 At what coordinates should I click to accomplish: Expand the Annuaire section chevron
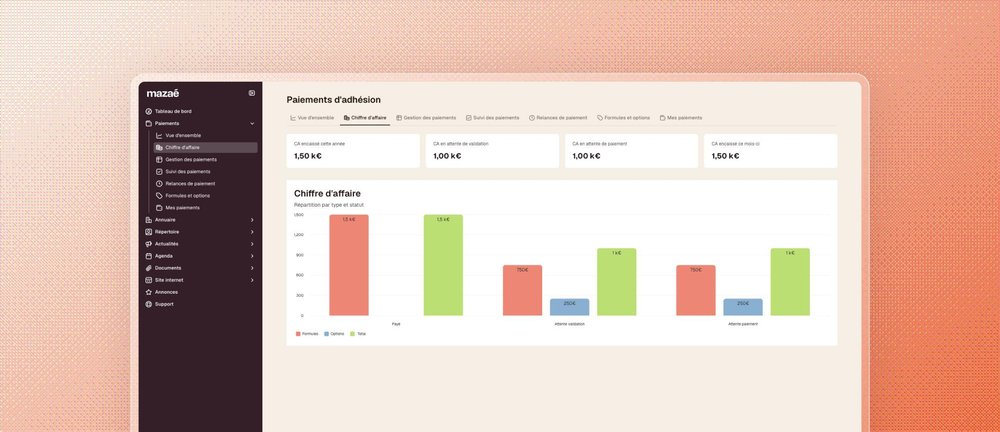click(x=252, y=220)
